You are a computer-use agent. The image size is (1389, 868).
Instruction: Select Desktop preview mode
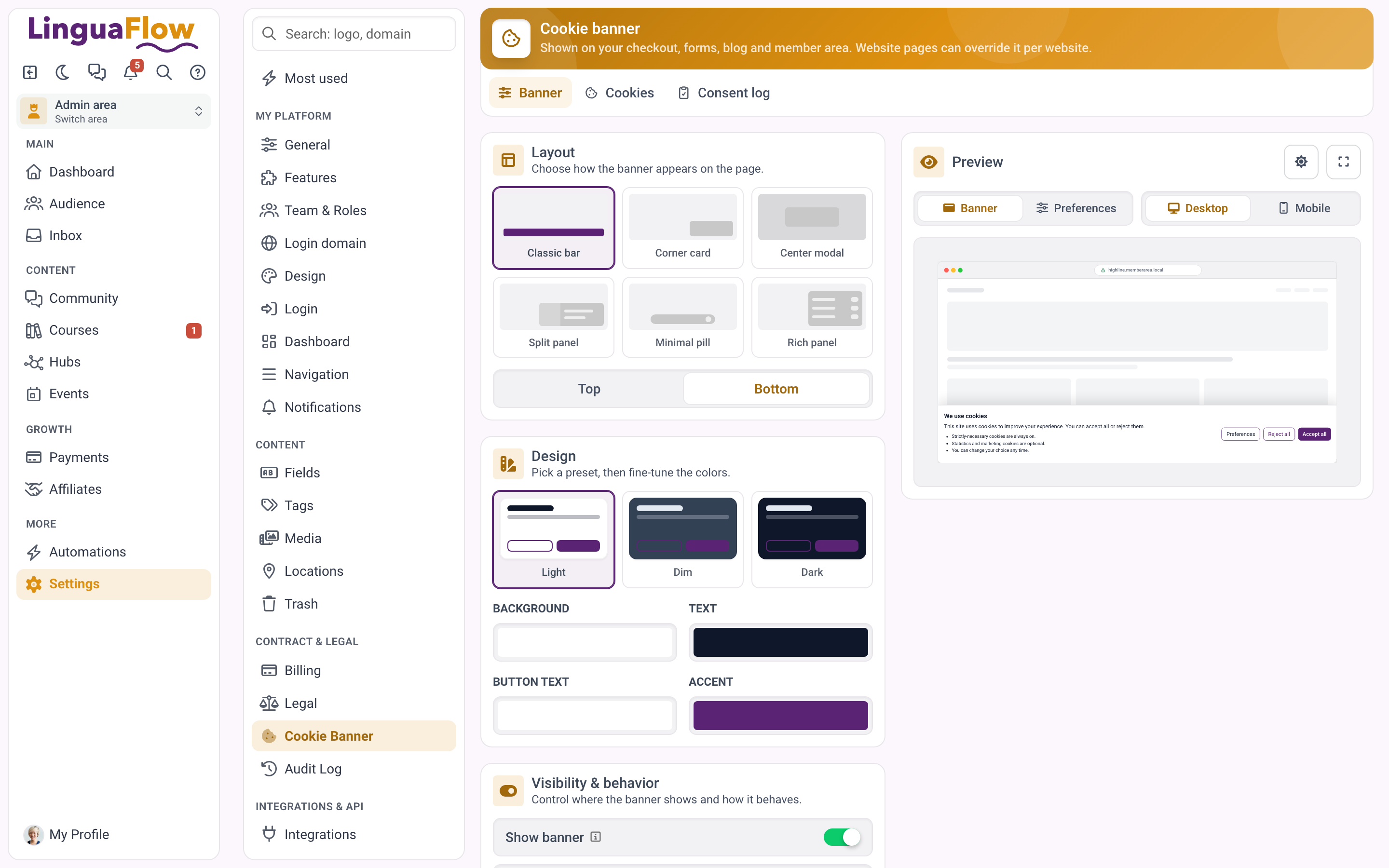1198,208
